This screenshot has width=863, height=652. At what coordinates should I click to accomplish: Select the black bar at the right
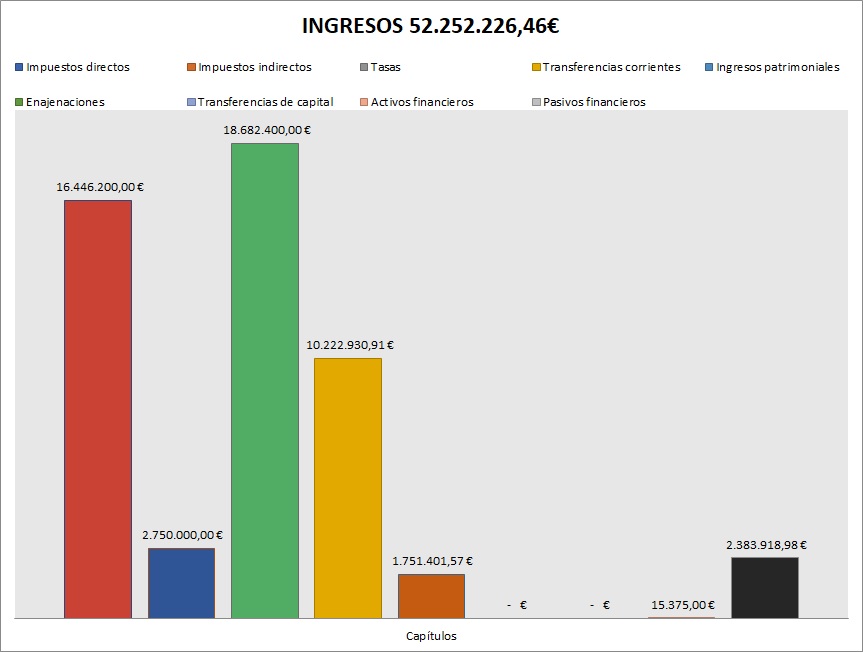765,588
